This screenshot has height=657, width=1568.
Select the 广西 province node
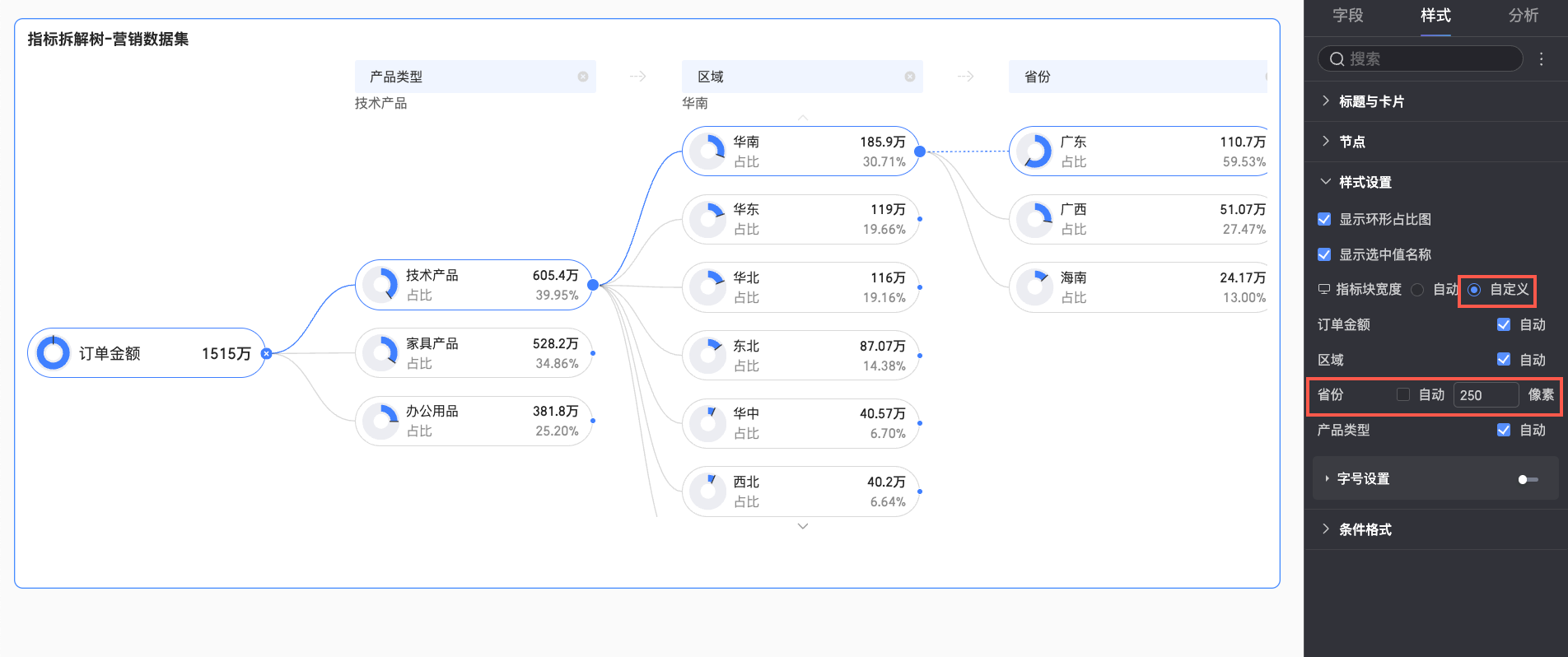click(x=1136, y=219)
